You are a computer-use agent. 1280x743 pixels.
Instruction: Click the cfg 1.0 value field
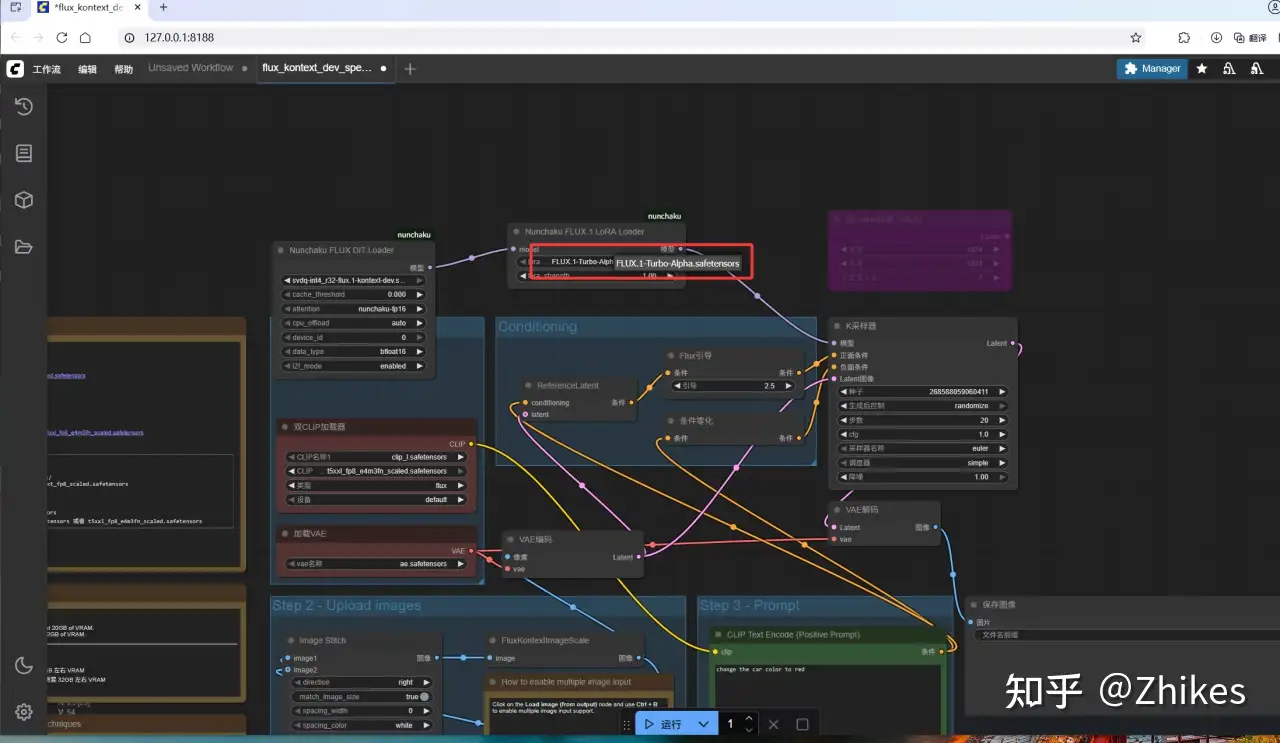coord(924,435)
